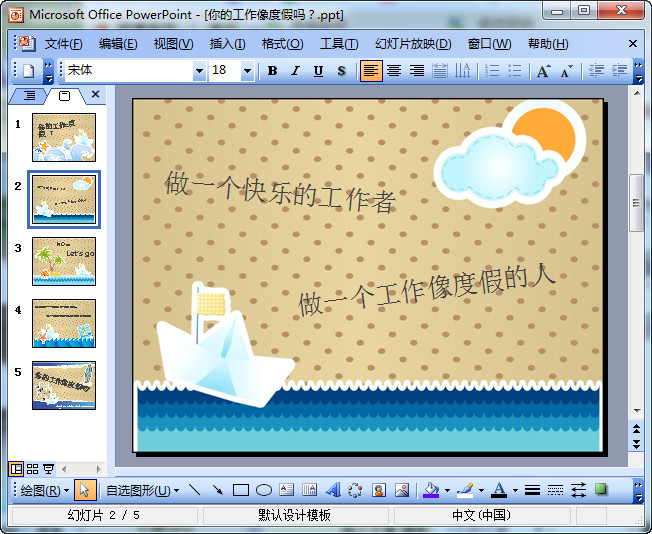
Task: Click the font name field showing 宋体
Action: click(129, 71)
